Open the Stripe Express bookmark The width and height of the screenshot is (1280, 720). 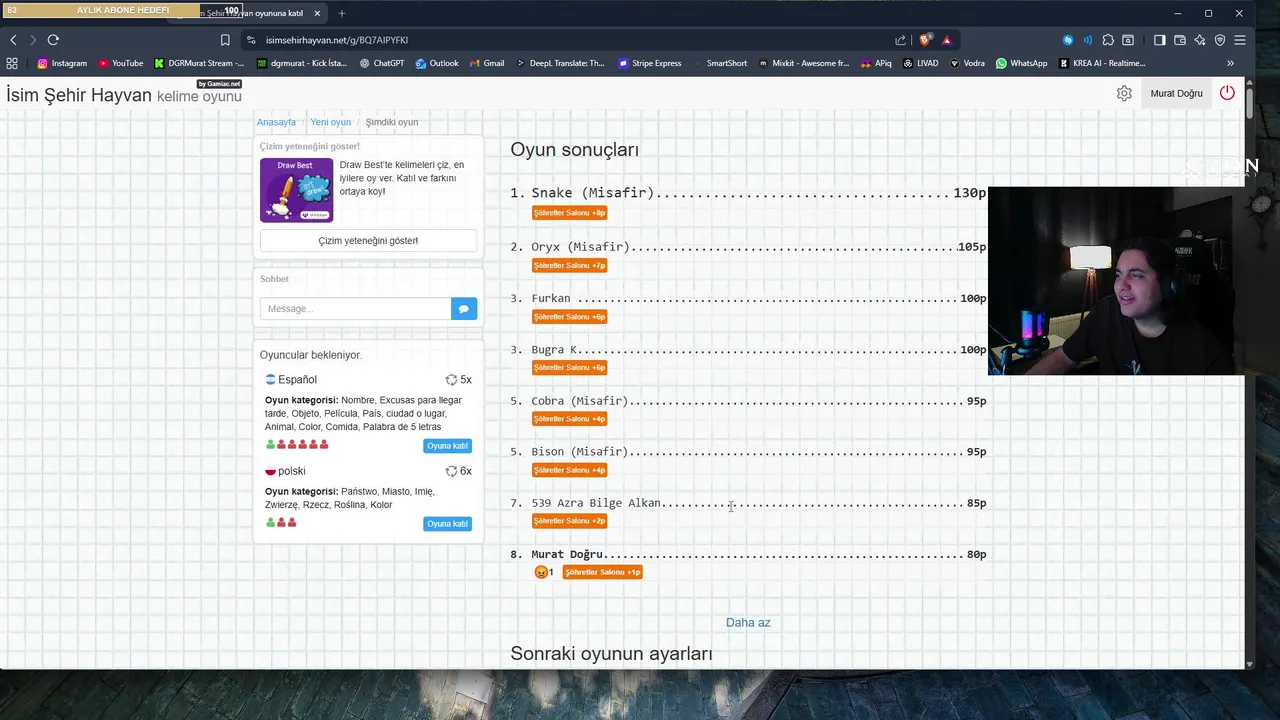(649, 63)
